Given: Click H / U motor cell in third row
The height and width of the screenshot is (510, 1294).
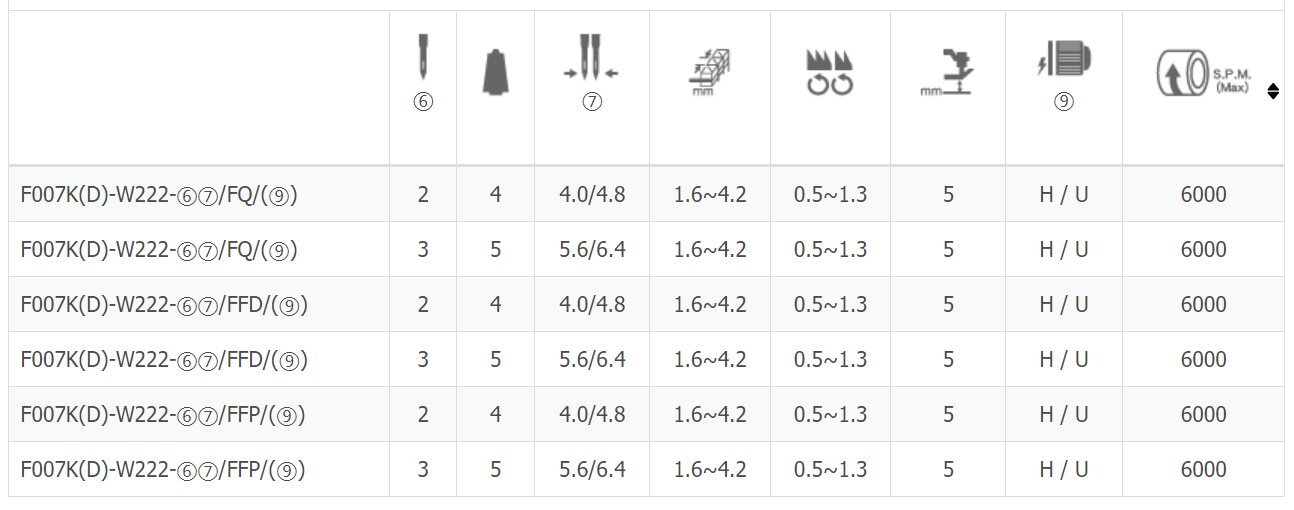Looking at the screenshot, I should (x=1064, y=304).
